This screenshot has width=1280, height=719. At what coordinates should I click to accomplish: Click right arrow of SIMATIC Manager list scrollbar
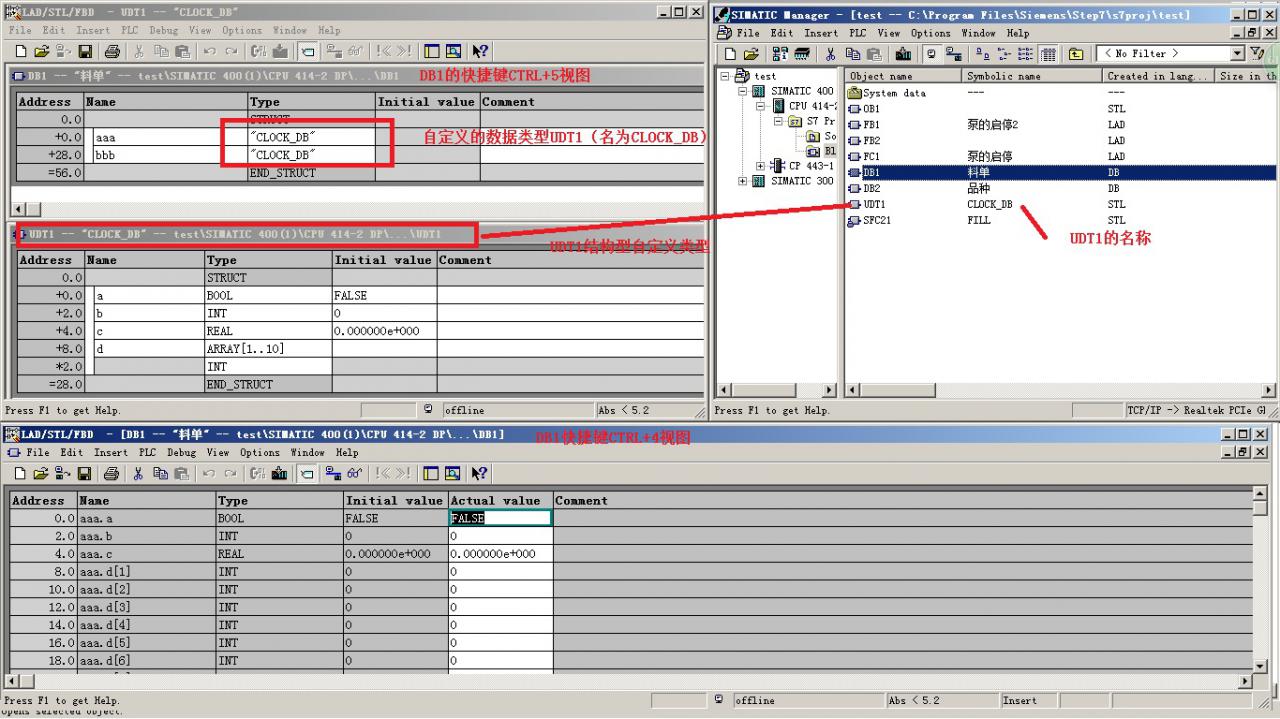click(x=1270, y=390)
